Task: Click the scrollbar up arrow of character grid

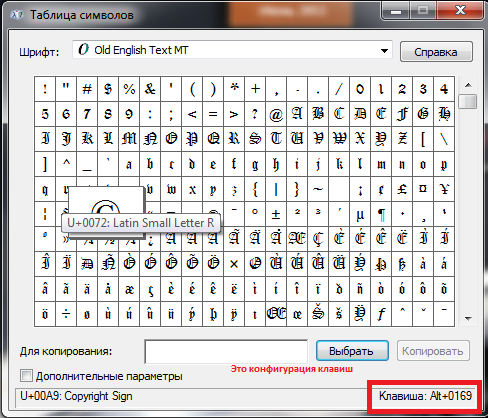Action: tap(468, 85)
